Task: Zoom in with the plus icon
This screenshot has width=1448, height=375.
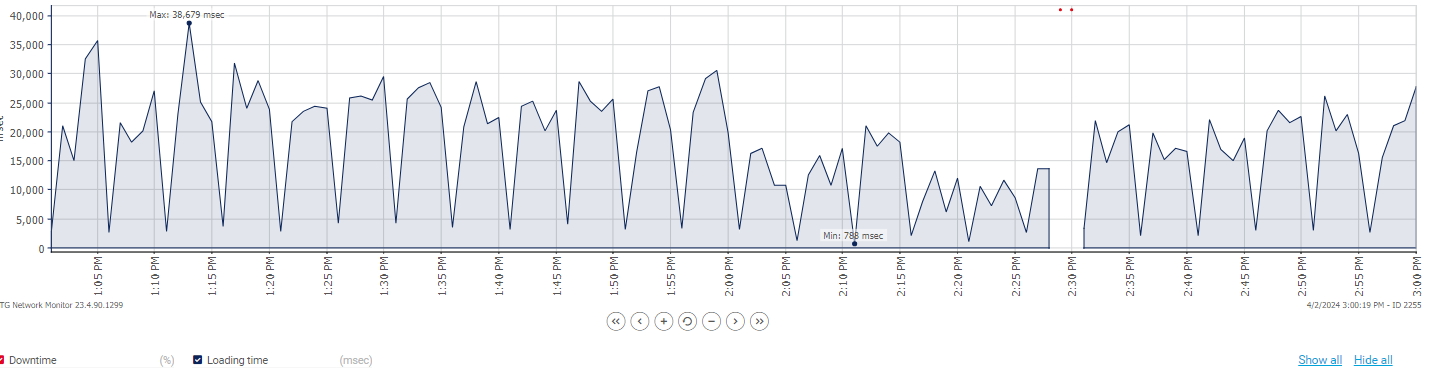Action: click(663, 321)
